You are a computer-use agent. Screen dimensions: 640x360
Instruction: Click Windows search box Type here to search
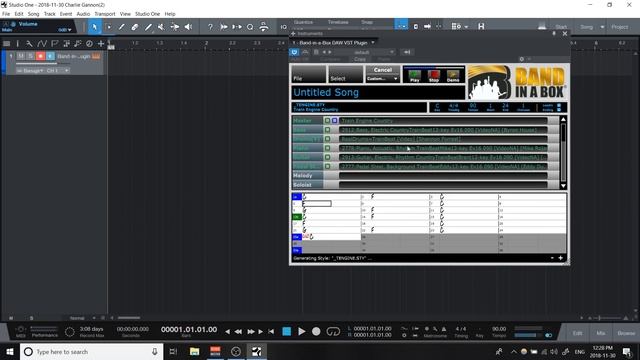pyautogui.click(x=91, y=351)
